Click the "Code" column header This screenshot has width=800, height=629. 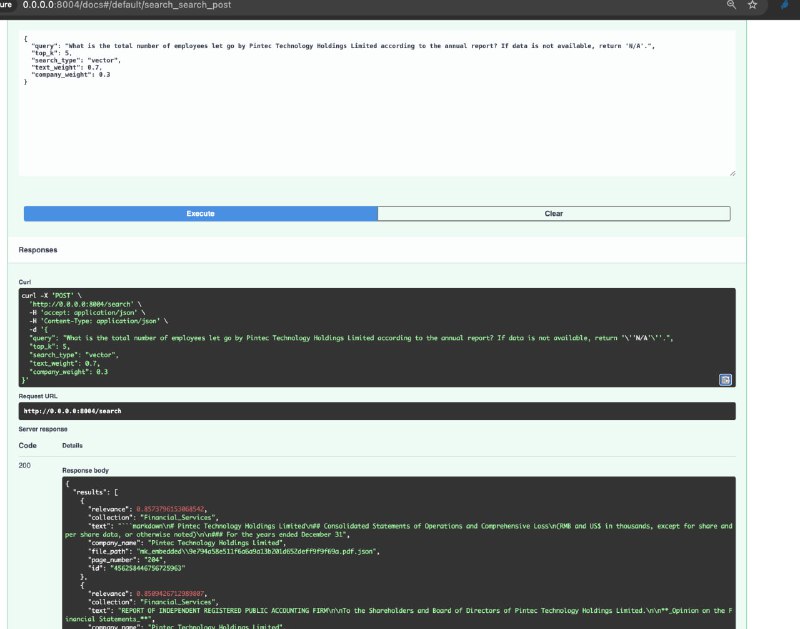(28, 446)
